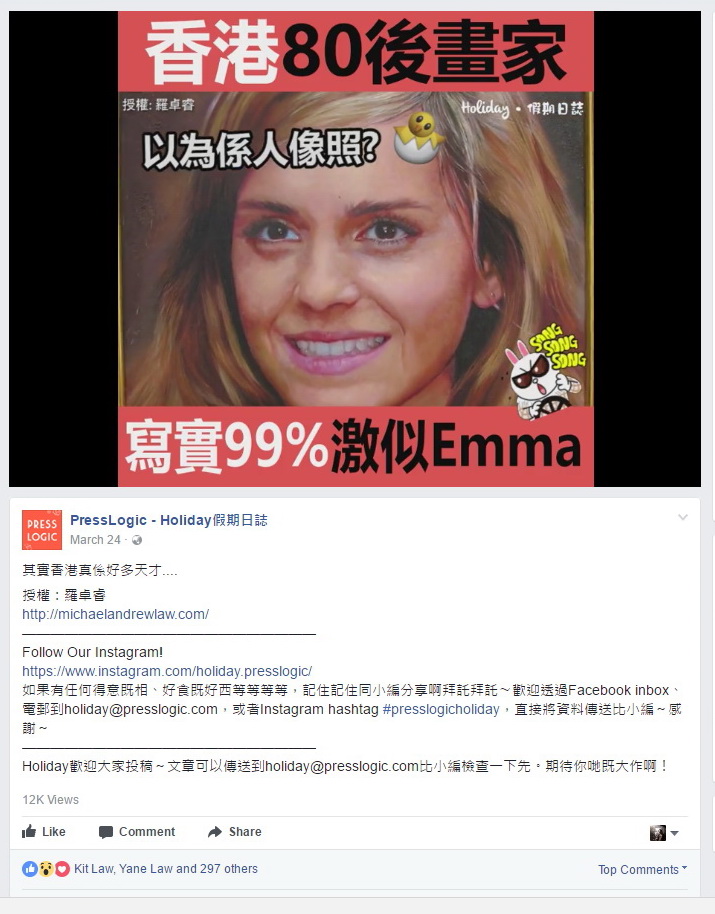The width and height of the screenshot is (715, 914).
Task: Click the March 24 post timestamp
Action: click(95, 540)
